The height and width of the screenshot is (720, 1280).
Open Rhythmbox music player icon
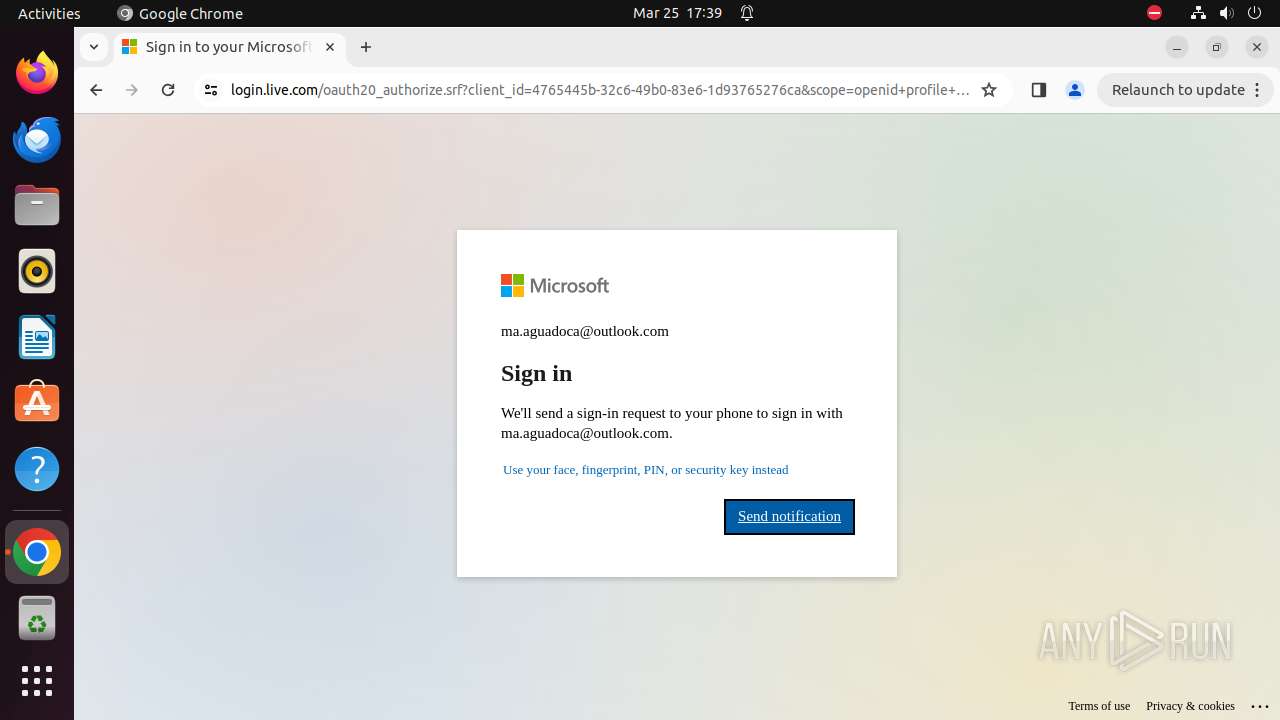pyautogui.click(x=37, y=271)
